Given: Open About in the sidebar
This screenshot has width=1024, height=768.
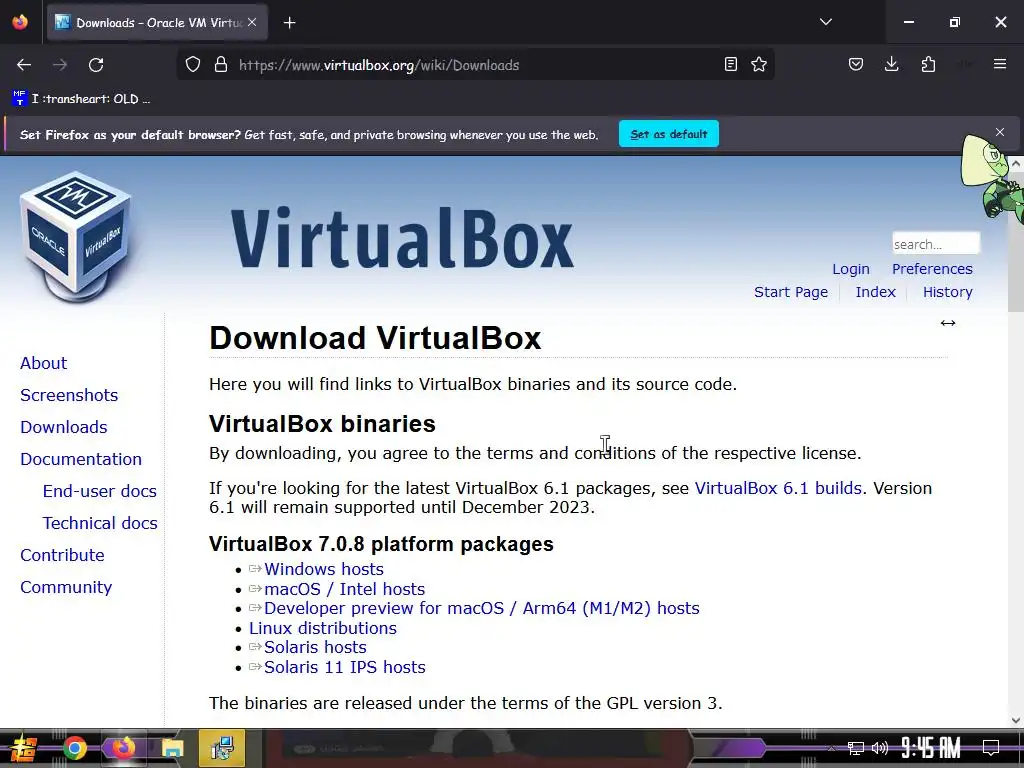Looking at the screenshot, I should point(44,363).
